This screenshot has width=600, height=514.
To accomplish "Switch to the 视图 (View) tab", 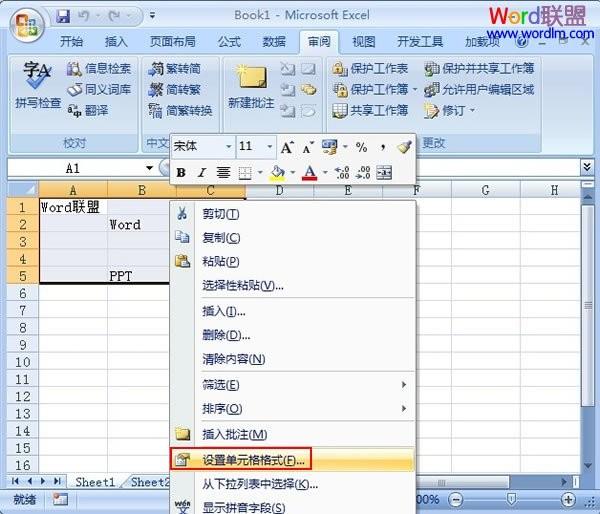I will 364,41.
